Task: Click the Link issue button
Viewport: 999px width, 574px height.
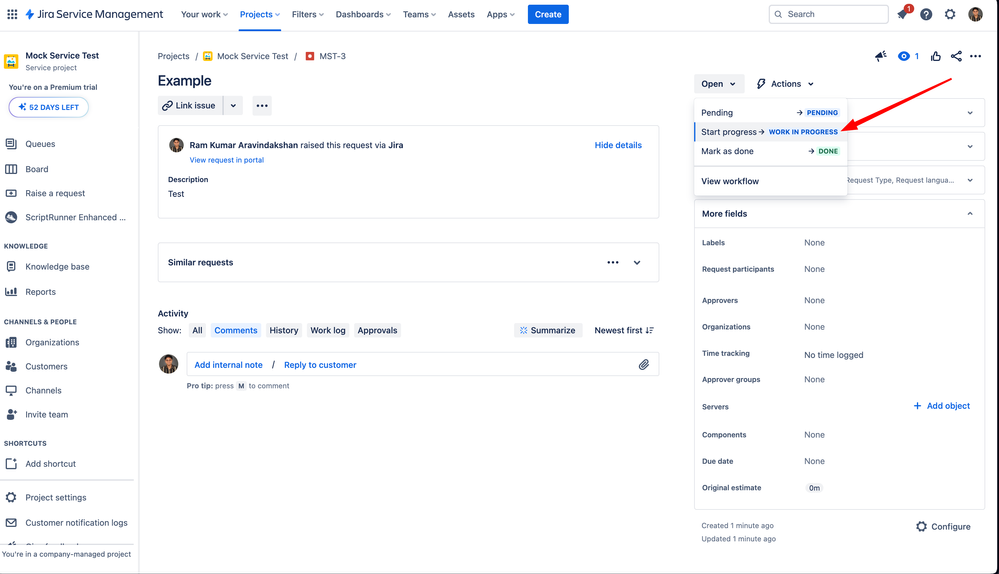Action: pyautogui.click(x=190, y=106)
